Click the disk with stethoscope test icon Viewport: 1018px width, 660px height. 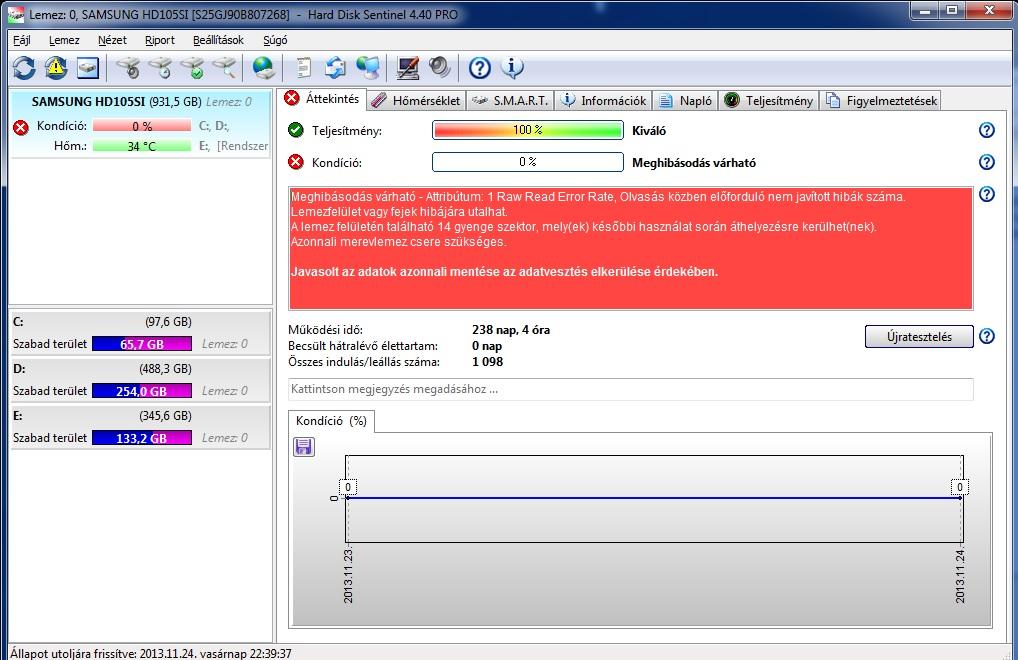[x=128, y=67]
